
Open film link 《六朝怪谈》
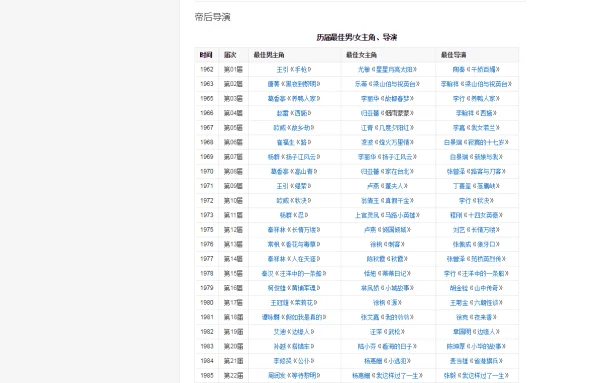[486, 303]
